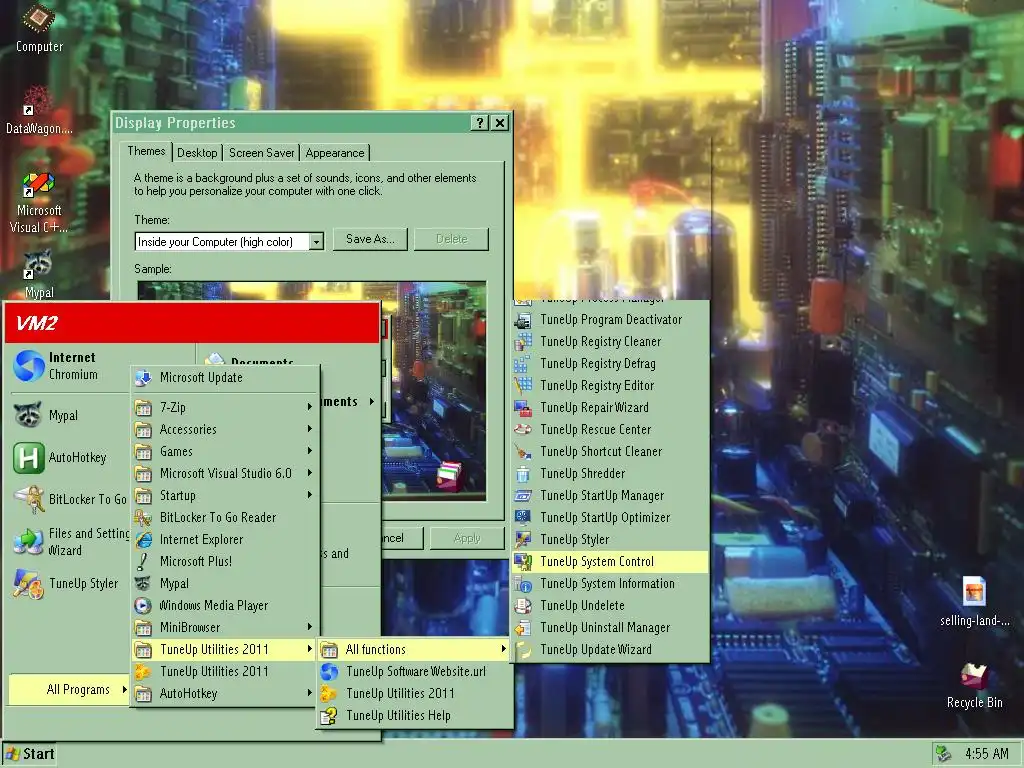Launch TuneUp Registry Defrag
Screen dimensions: 1024x768
tap(610, 364)
